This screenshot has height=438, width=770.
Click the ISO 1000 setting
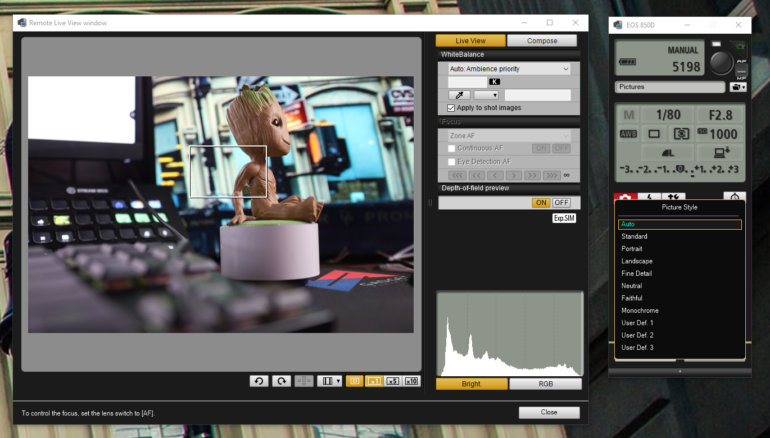click(x=718, y=134)
